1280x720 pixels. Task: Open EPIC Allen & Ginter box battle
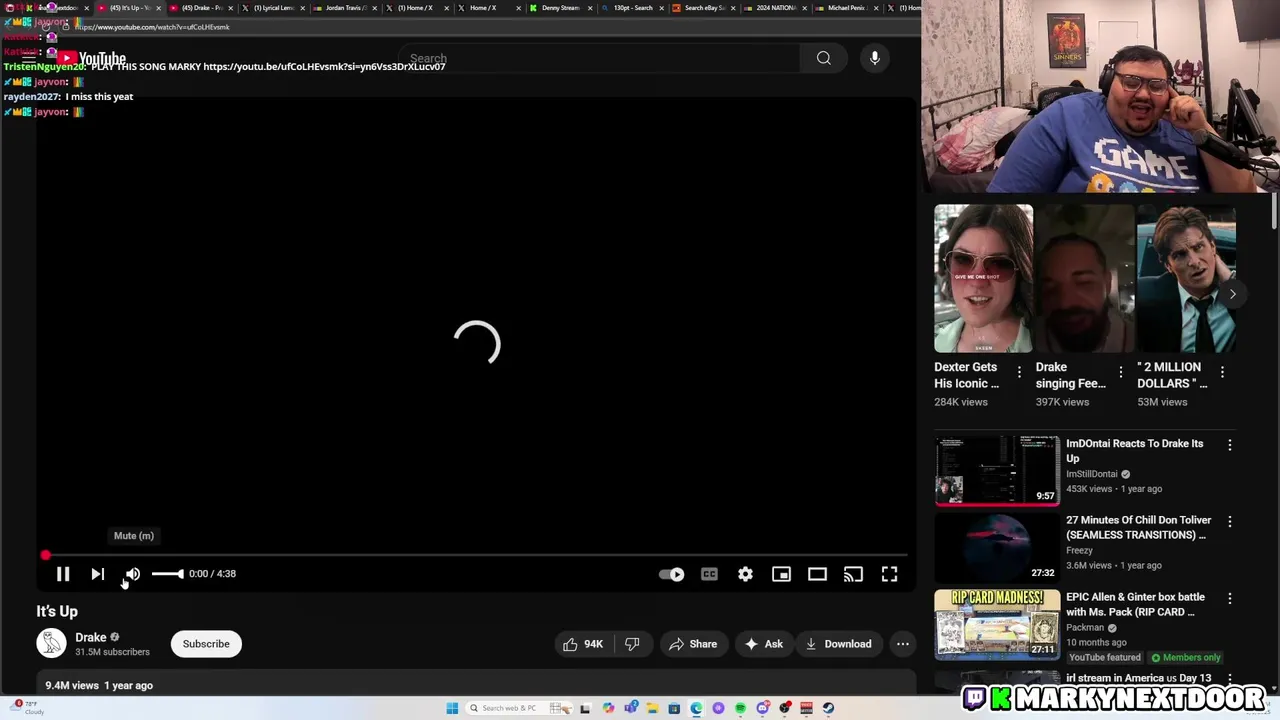(997, 624)
